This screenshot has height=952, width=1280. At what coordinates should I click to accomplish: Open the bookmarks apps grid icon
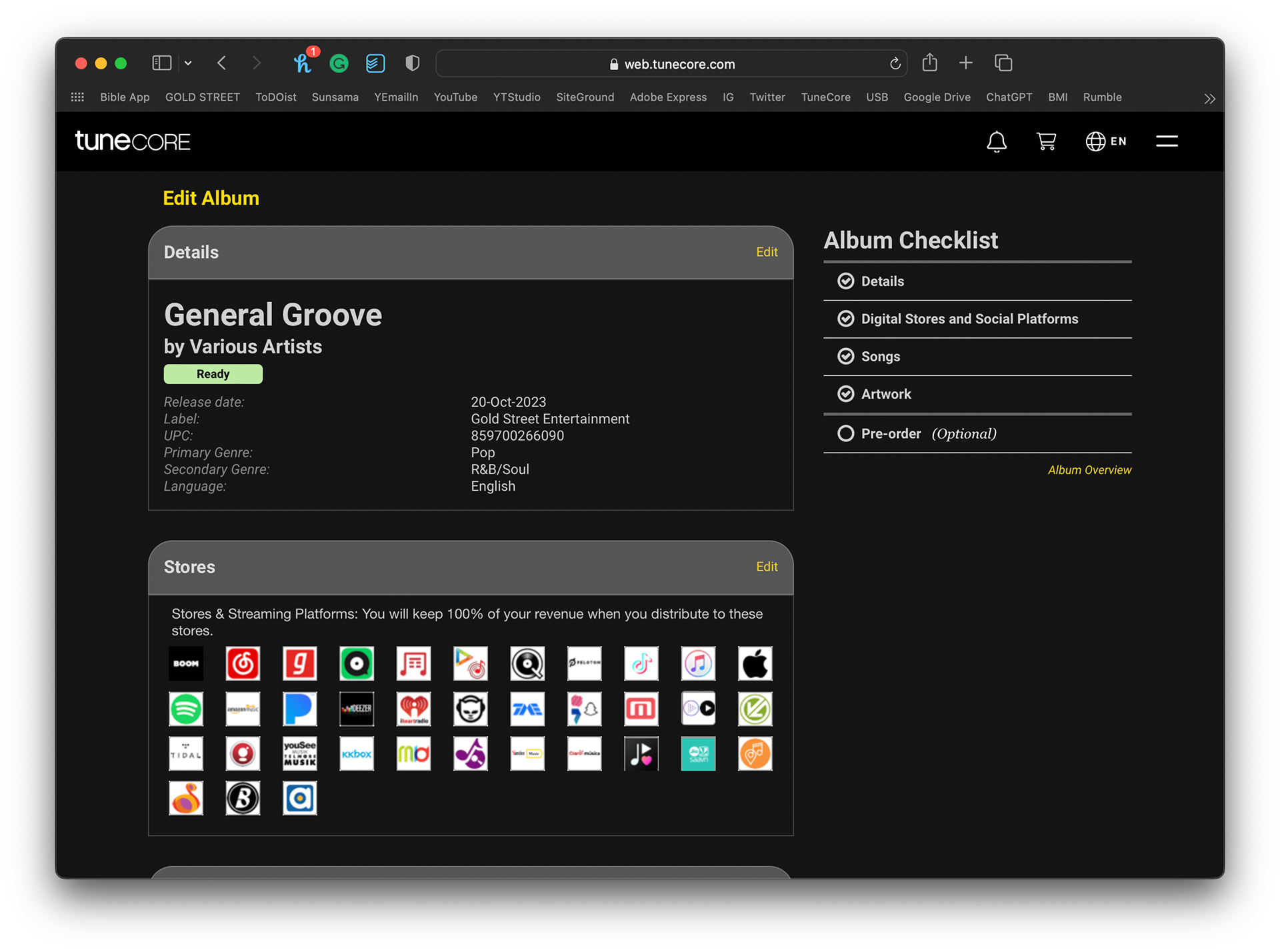pos(77,97)
